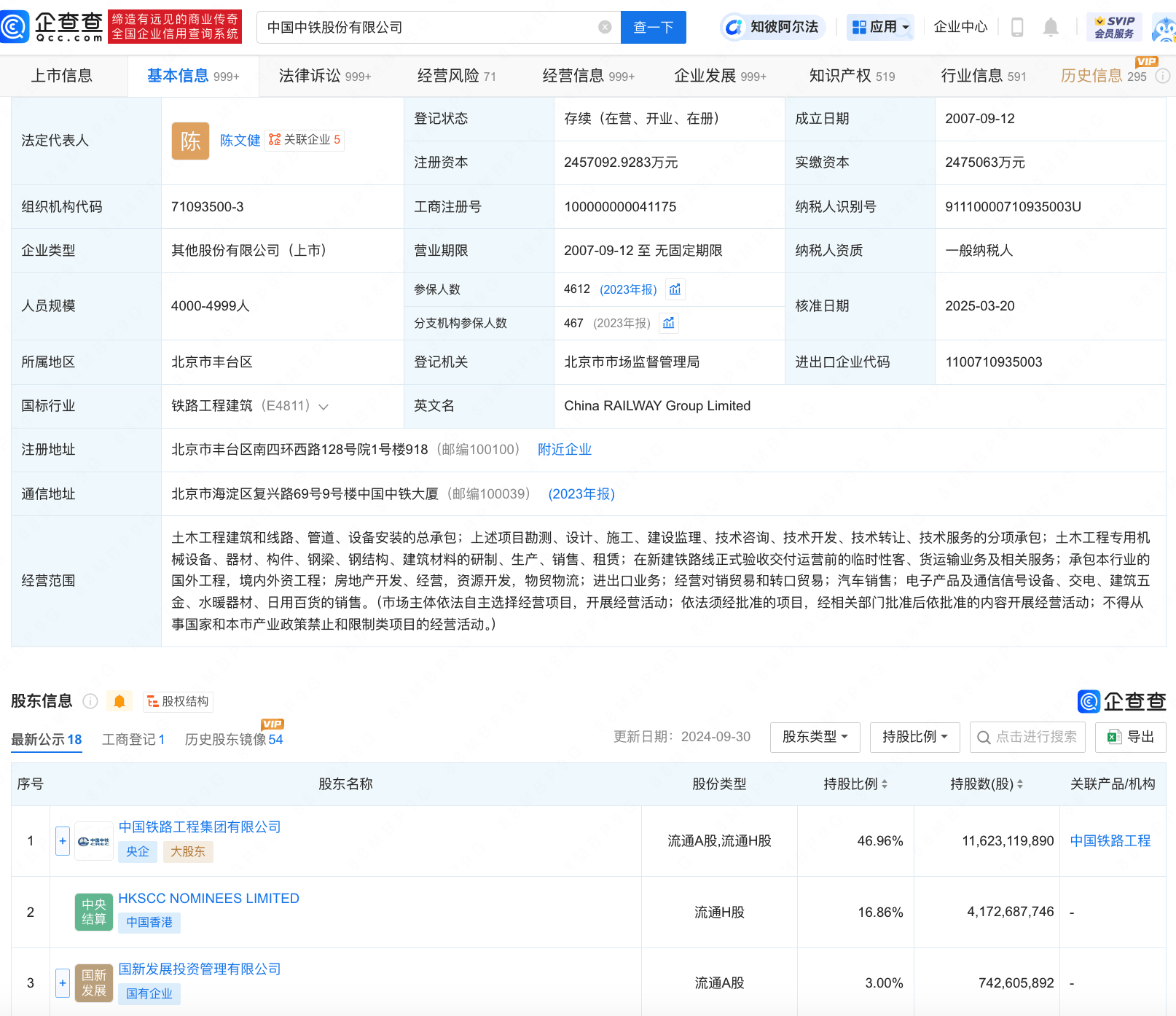This screenshot has width=1176, height=1016.
Task: Go to 企业中心
Action: point(960,27)
